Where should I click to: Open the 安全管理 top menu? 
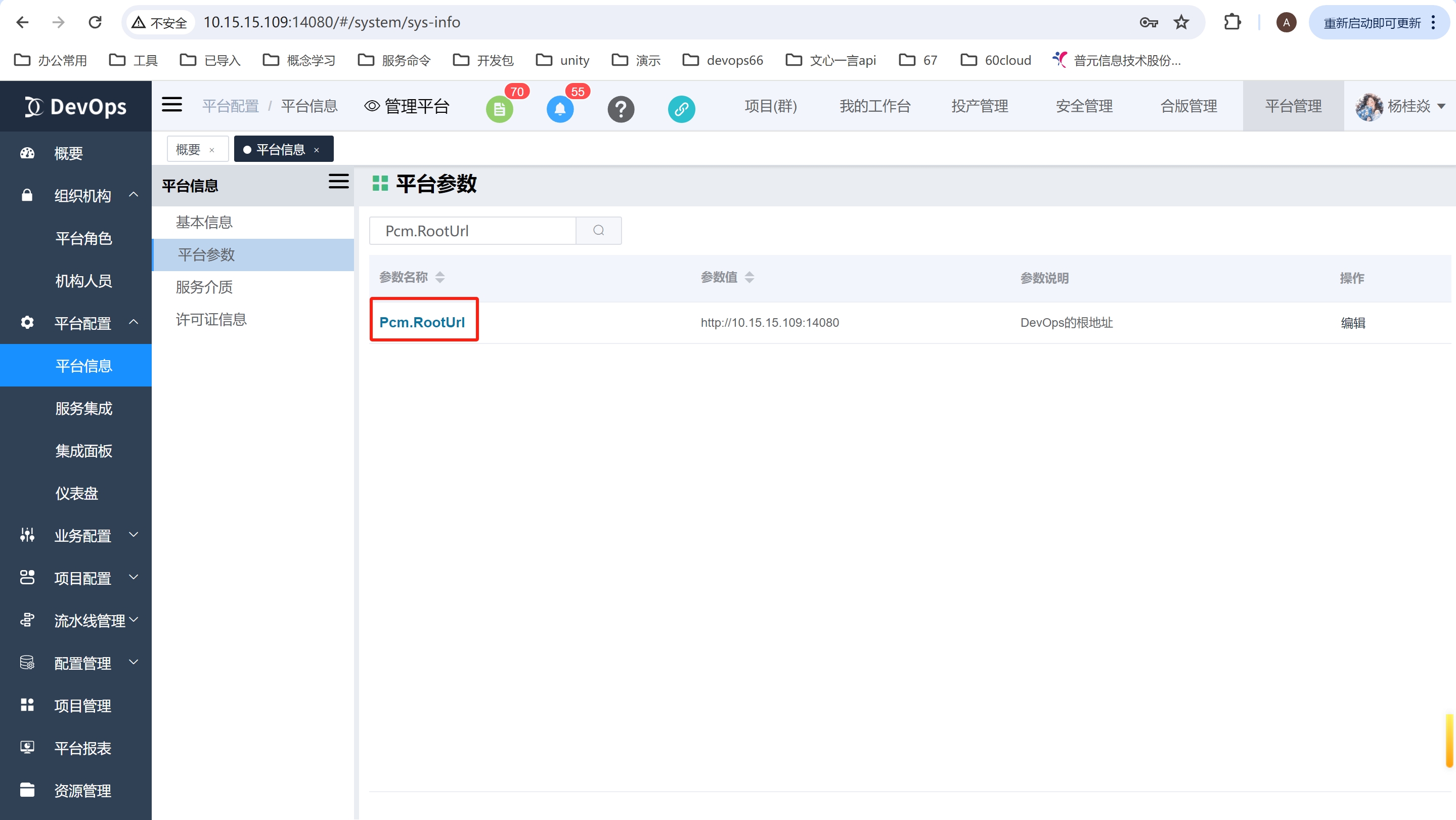pos(1083,106)
